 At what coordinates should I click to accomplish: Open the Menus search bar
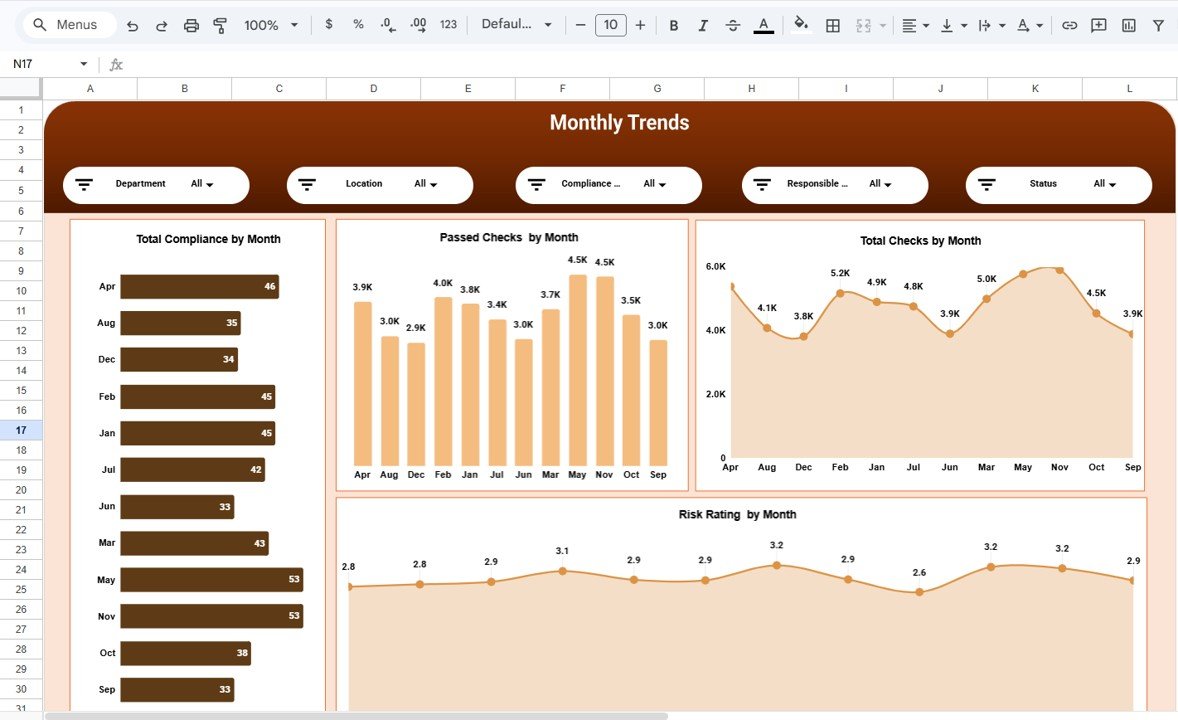pos(68,24)
